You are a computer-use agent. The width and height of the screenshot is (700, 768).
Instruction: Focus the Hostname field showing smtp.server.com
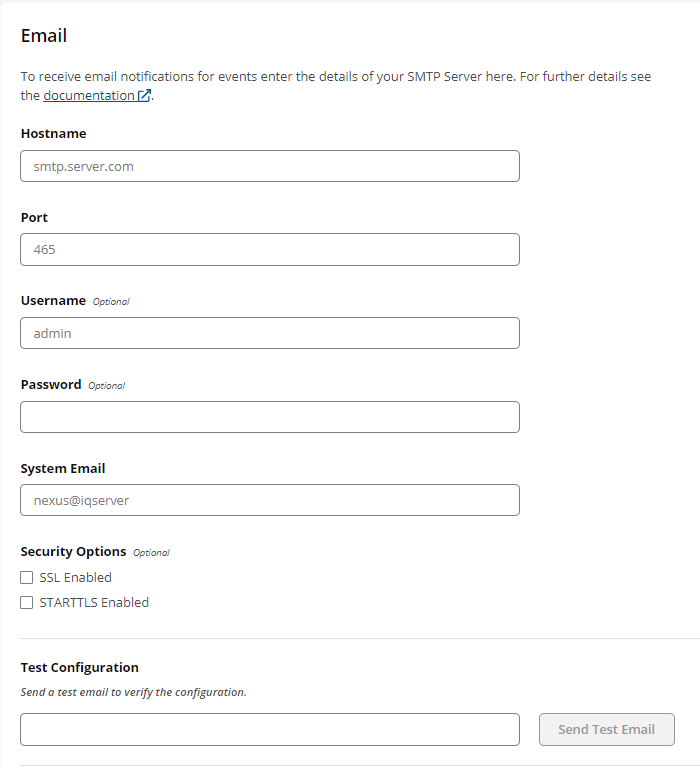coord(270,166)
